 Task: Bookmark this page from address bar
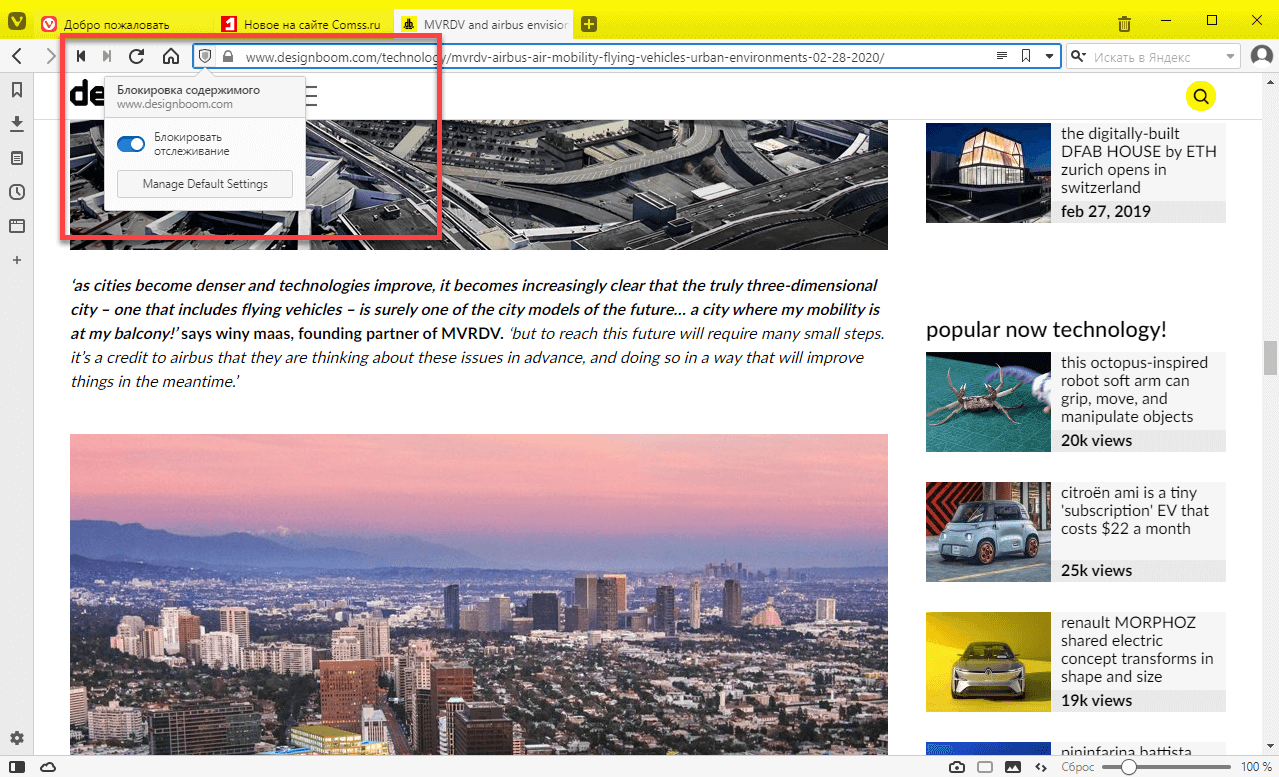click(x=1026, y=57)
